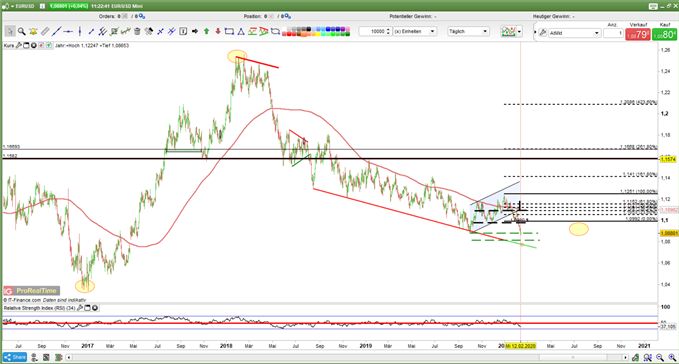Open the Täglich timeframe dropdown
Viewport: 679px width, 364px height.
[468, 32]
